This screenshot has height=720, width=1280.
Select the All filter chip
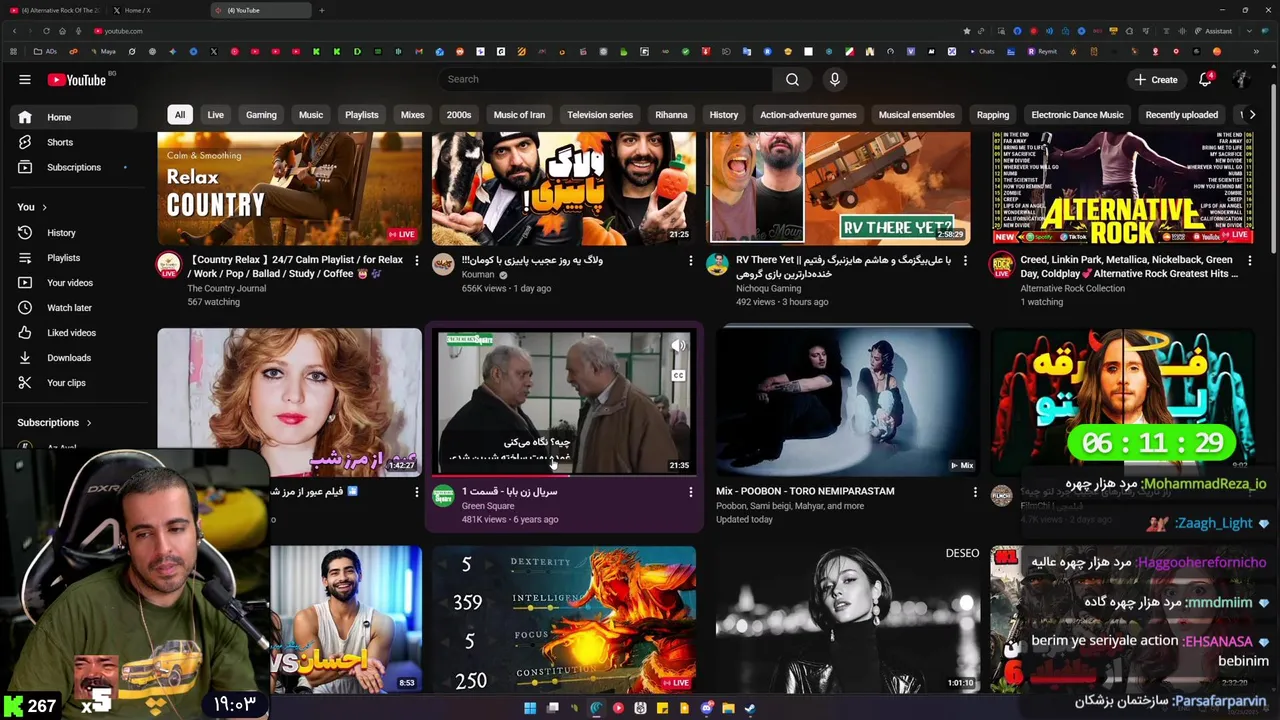tap(180, 115)
